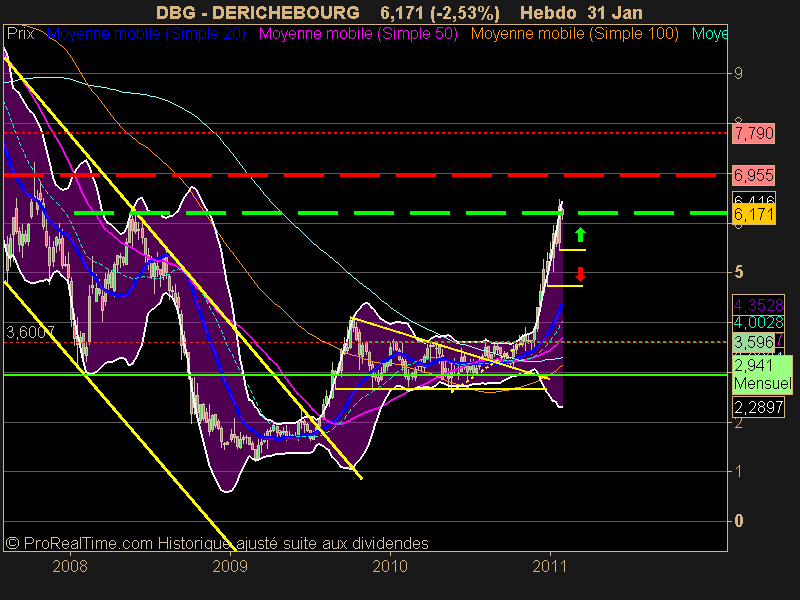The width and height of the screenshot is (800, 600).
Task: Click the 3,6007 level label on left
Action: (30, 333)
